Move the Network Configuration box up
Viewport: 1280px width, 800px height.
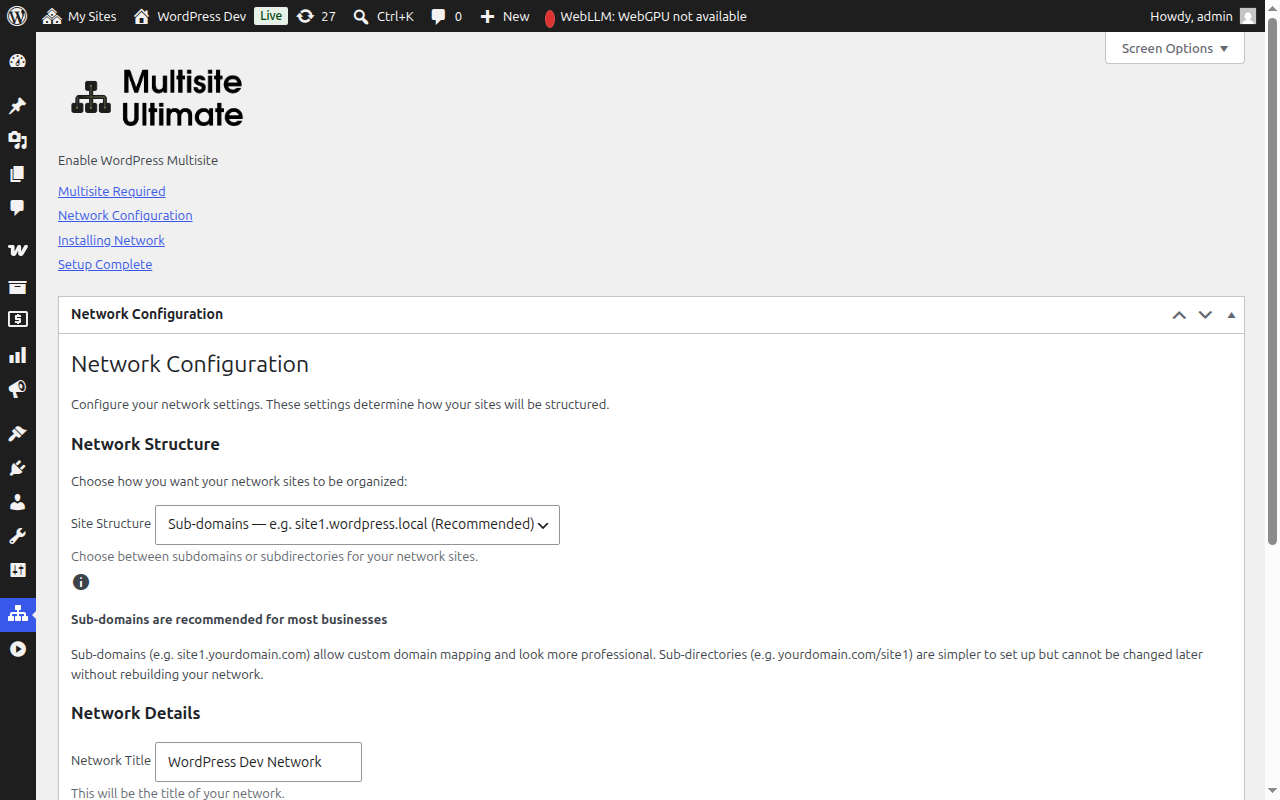click(x=1179, y=315)
